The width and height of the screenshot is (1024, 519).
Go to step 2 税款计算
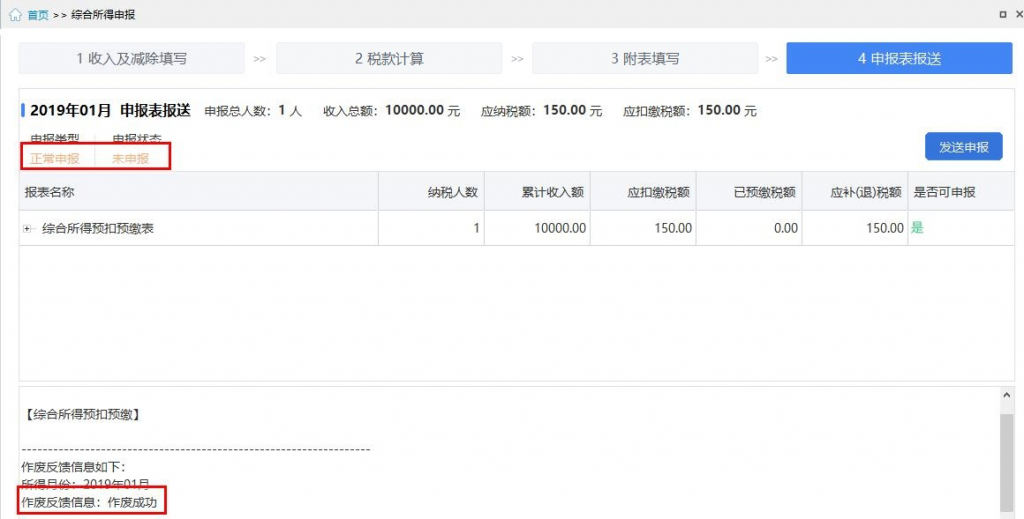(x=389, y=58)
